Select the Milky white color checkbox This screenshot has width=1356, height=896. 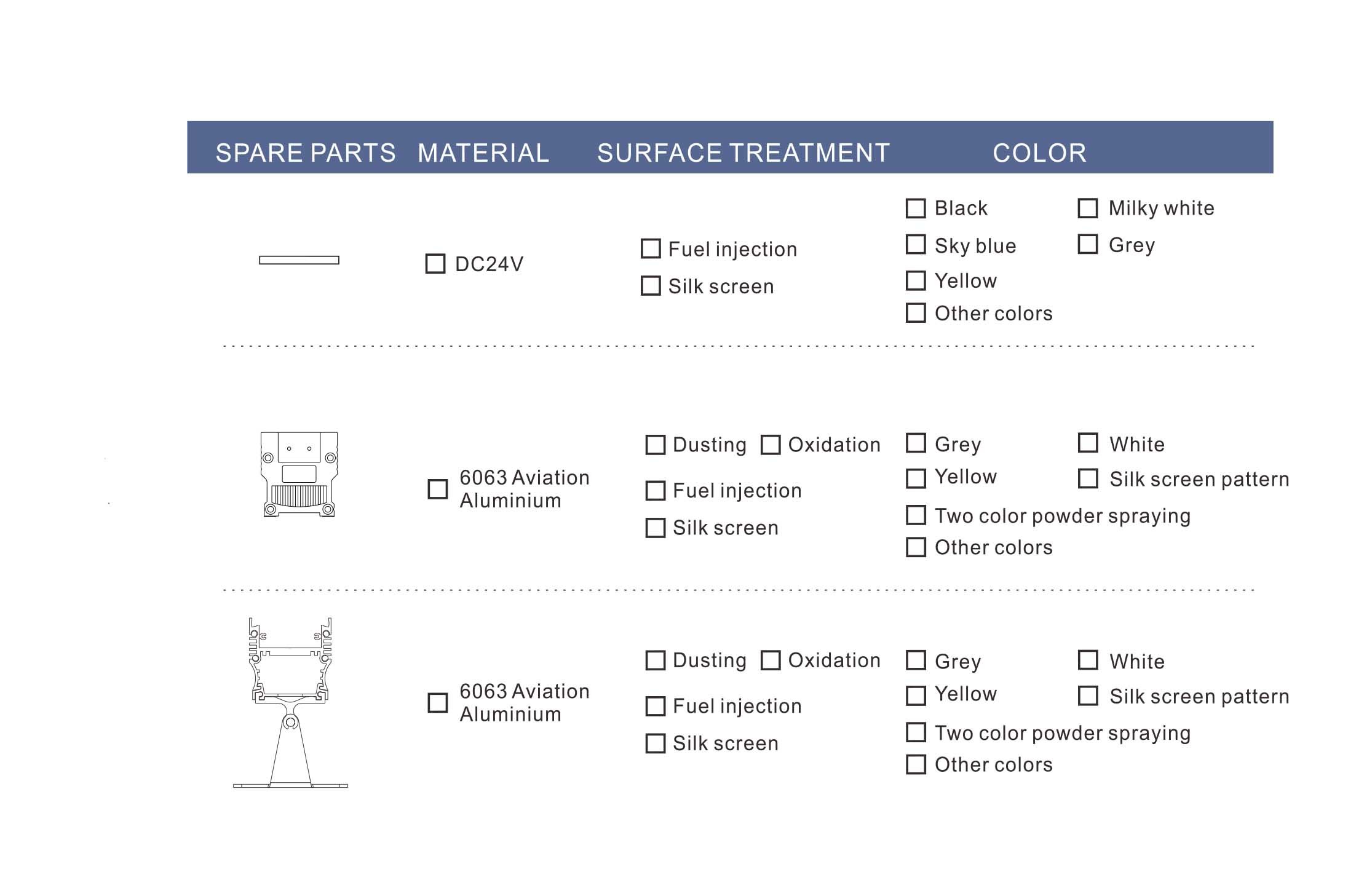pos(1088,208)
